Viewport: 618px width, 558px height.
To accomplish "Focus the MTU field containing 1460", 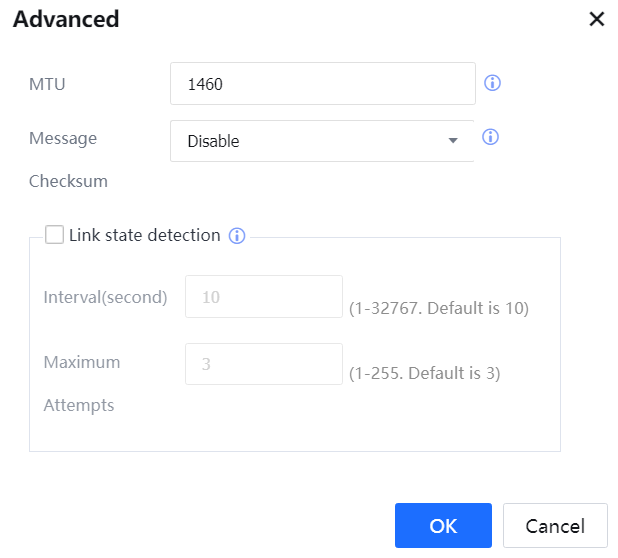I will [322, 84].
